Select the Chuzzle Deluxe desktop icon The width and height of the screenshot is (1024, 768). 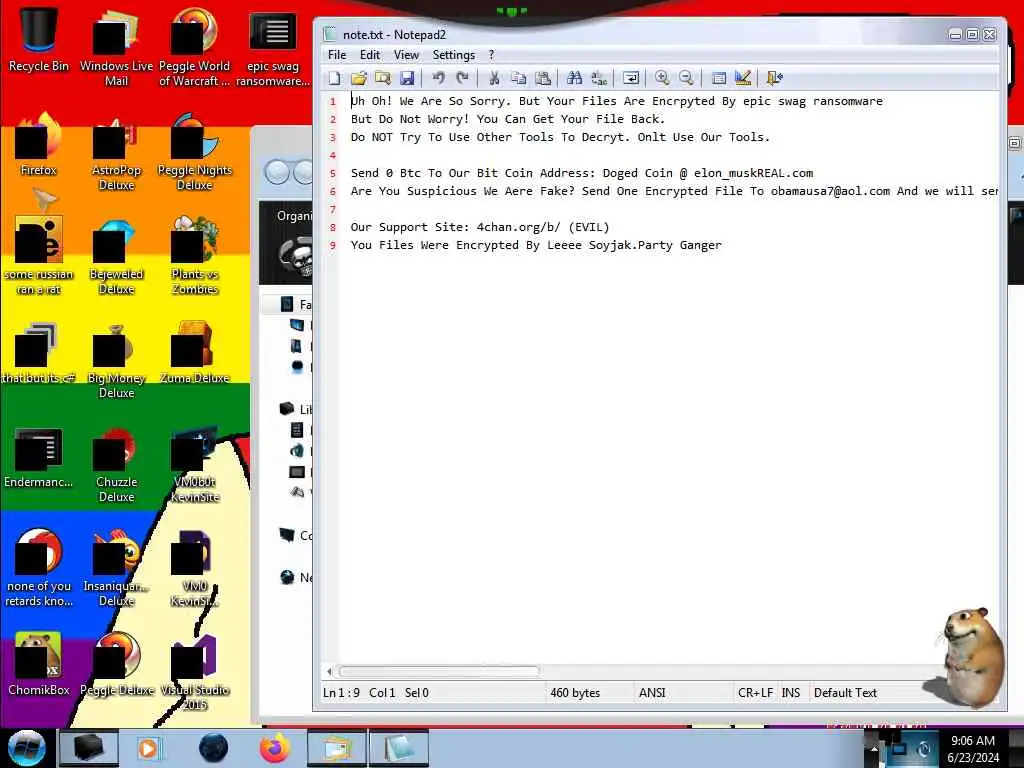[116, 465]
